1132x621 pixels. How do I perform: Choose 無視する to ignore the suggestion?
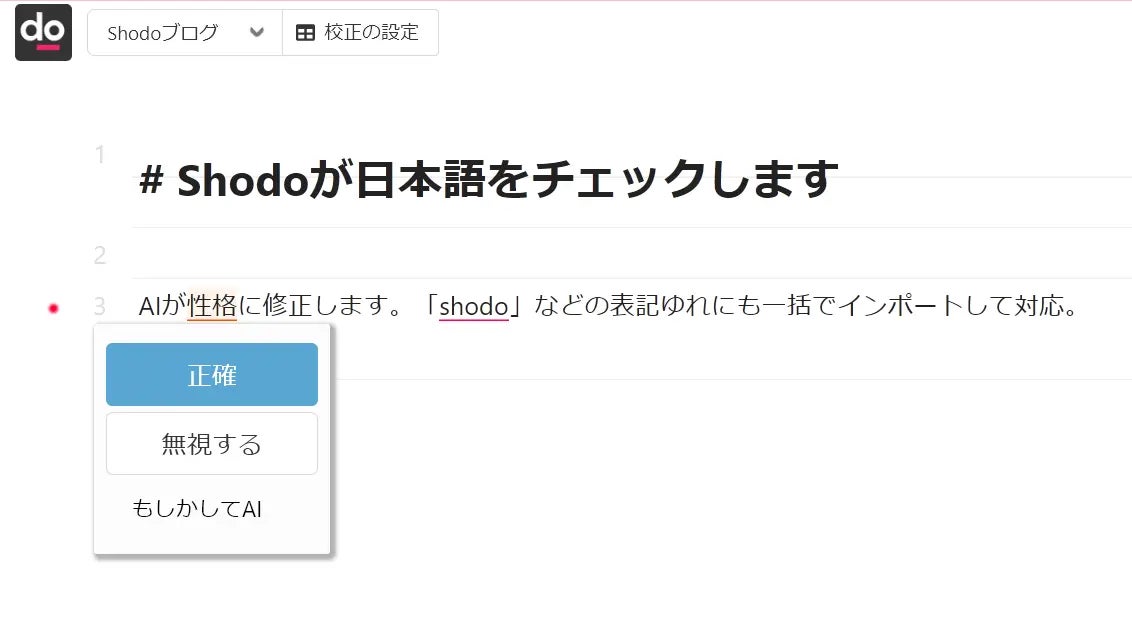click(212, 443)
